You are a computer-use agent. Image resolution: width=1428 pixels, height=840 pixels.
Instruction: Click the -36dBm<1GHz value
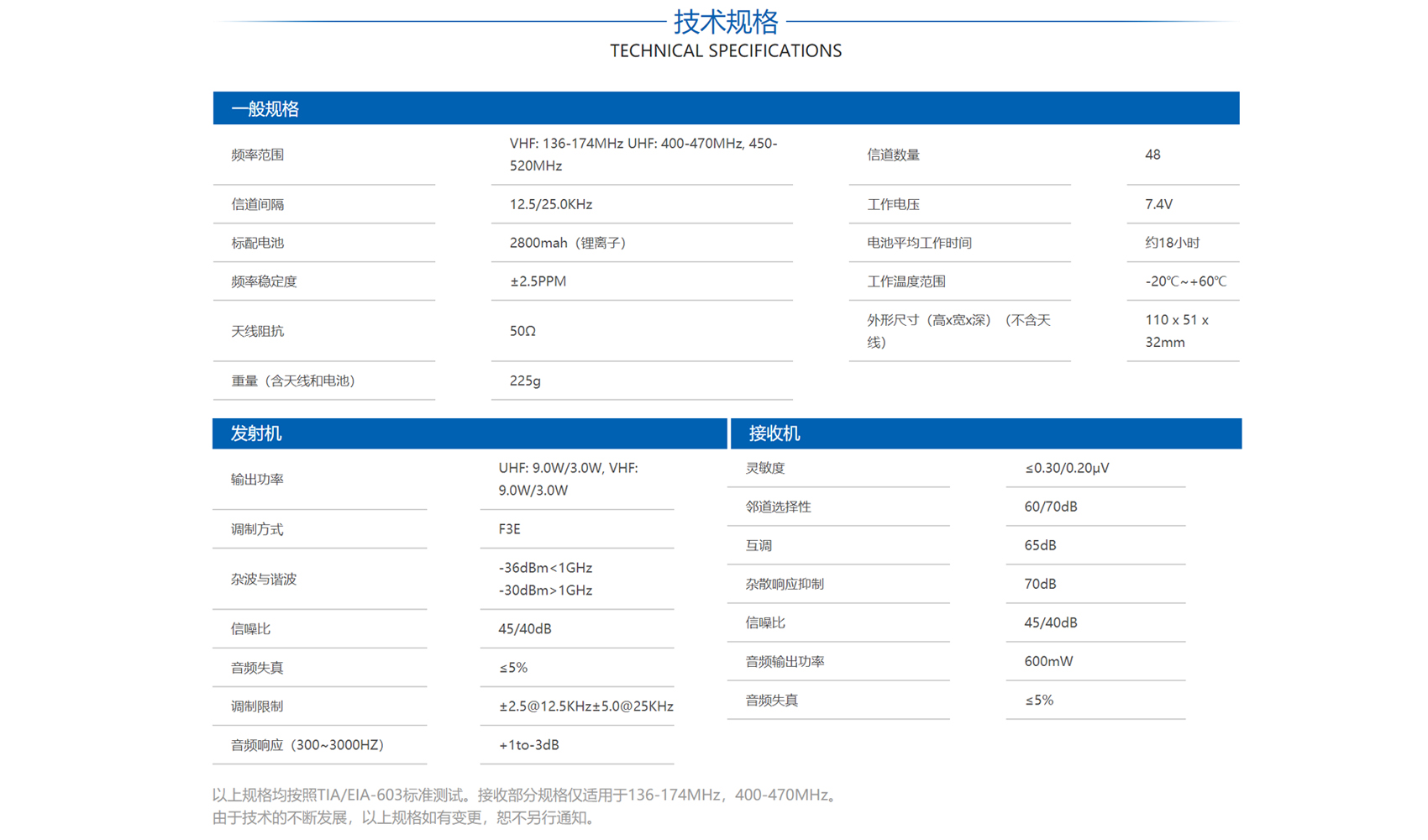click(x=545, y=568)
